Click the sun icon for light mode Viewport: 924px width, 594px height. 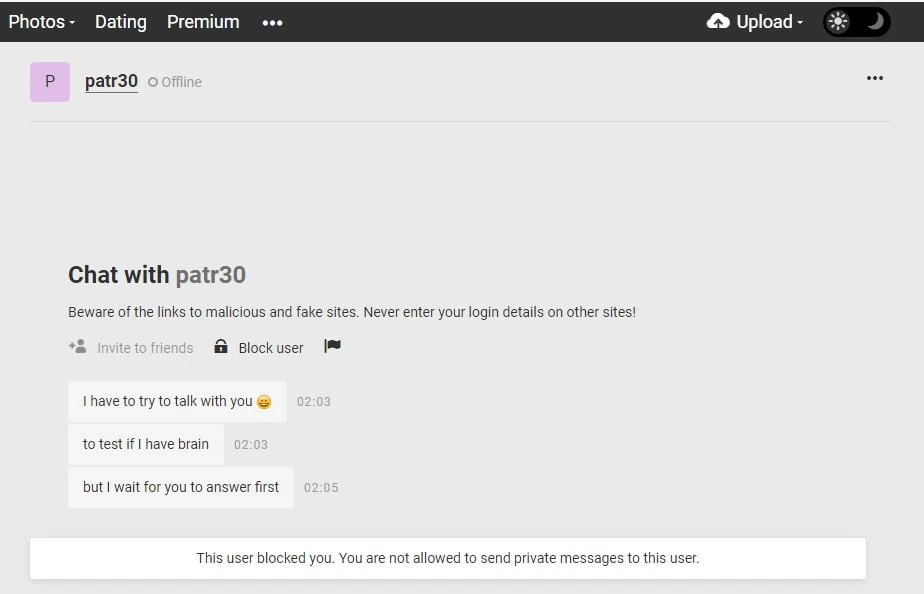tap(838, 22)
